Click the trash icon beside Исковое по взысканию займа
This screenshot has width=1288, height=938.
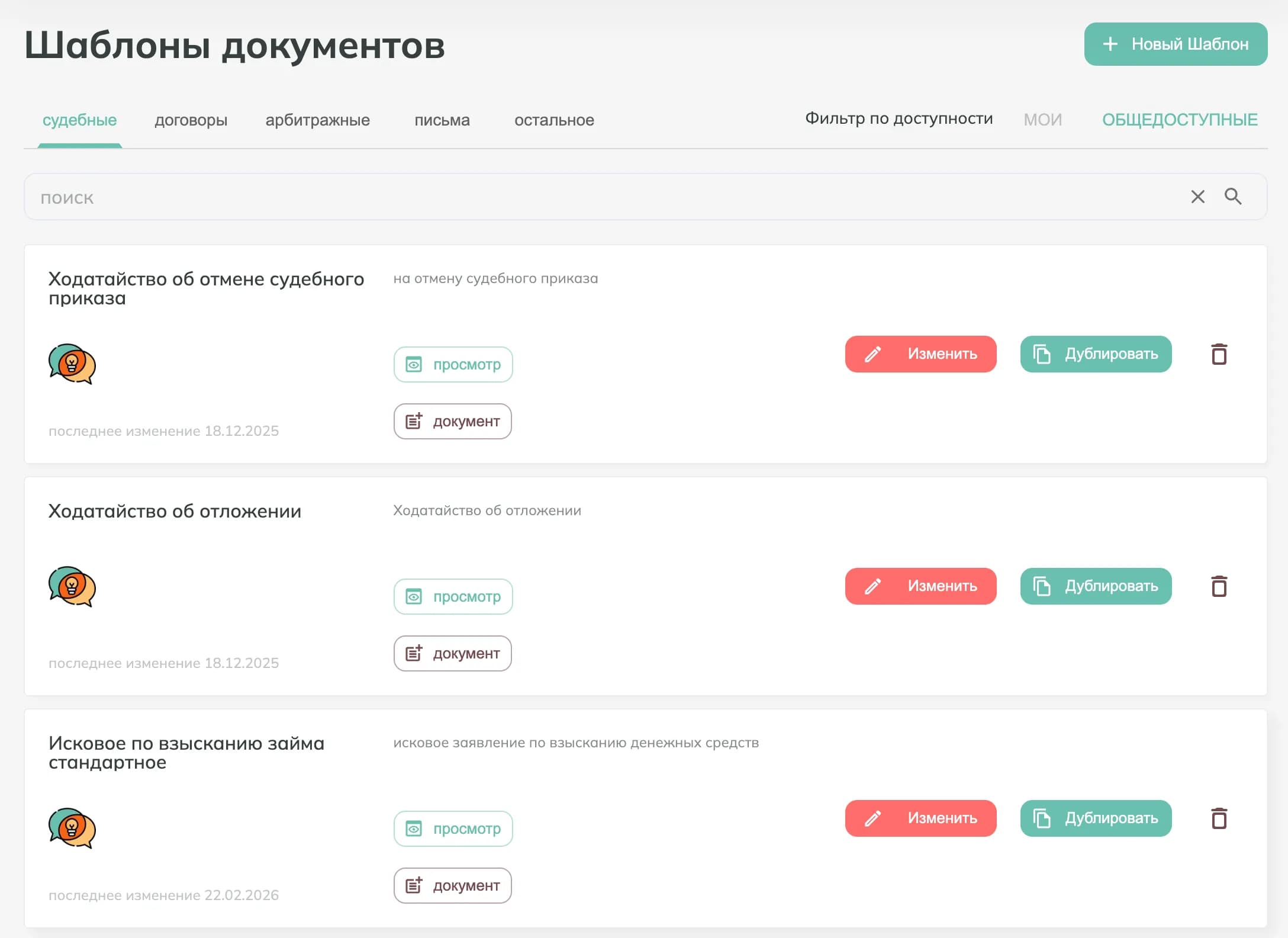pyautogui.click(x=1219, y=819)
